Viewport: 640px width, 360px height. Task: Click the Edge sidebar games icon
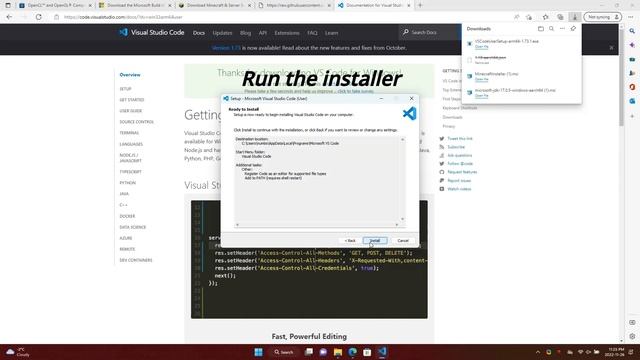pos(632,73)
